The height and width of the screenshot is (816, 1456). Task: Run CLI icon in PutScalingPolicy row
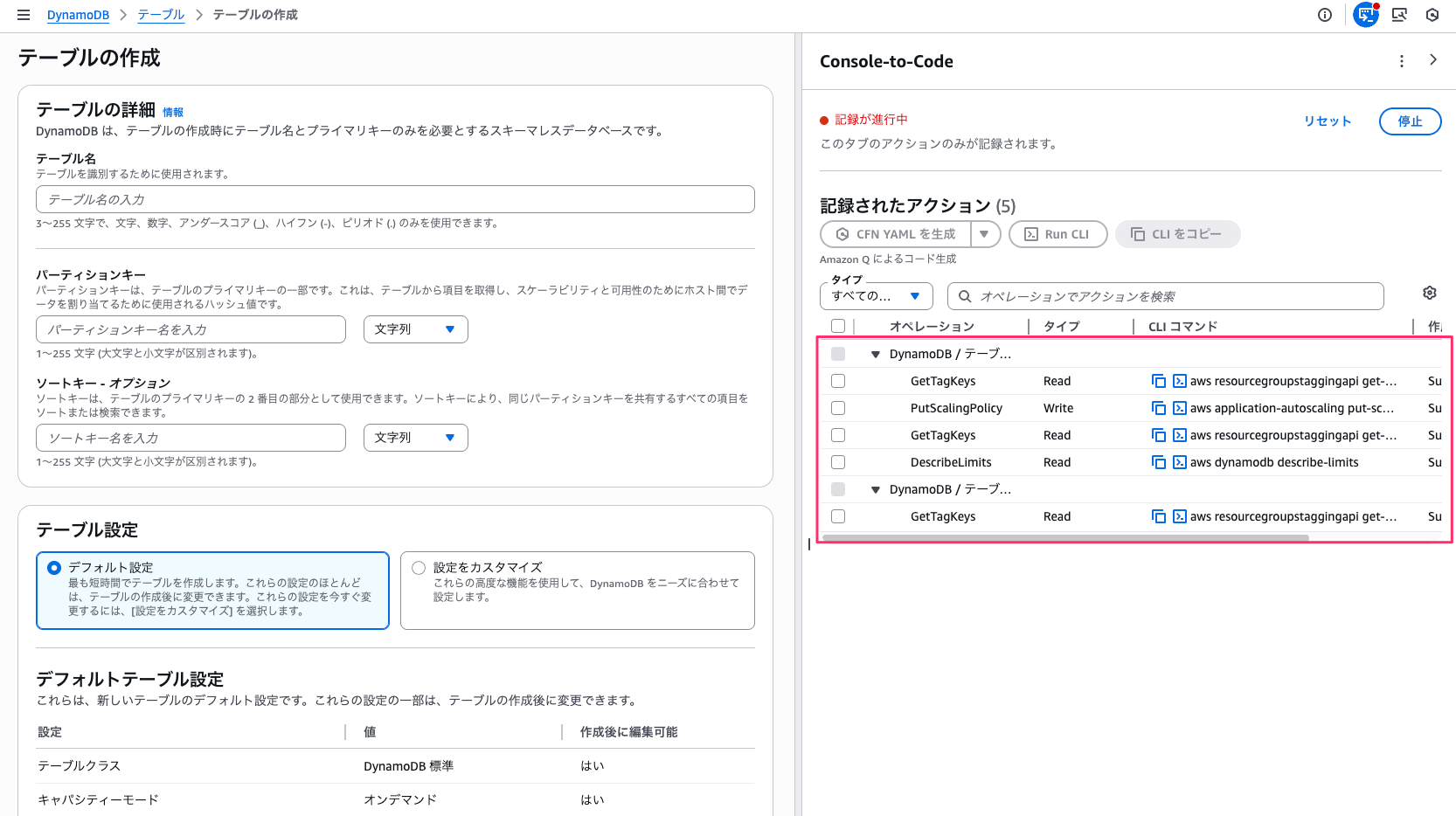click(1180, 408)
